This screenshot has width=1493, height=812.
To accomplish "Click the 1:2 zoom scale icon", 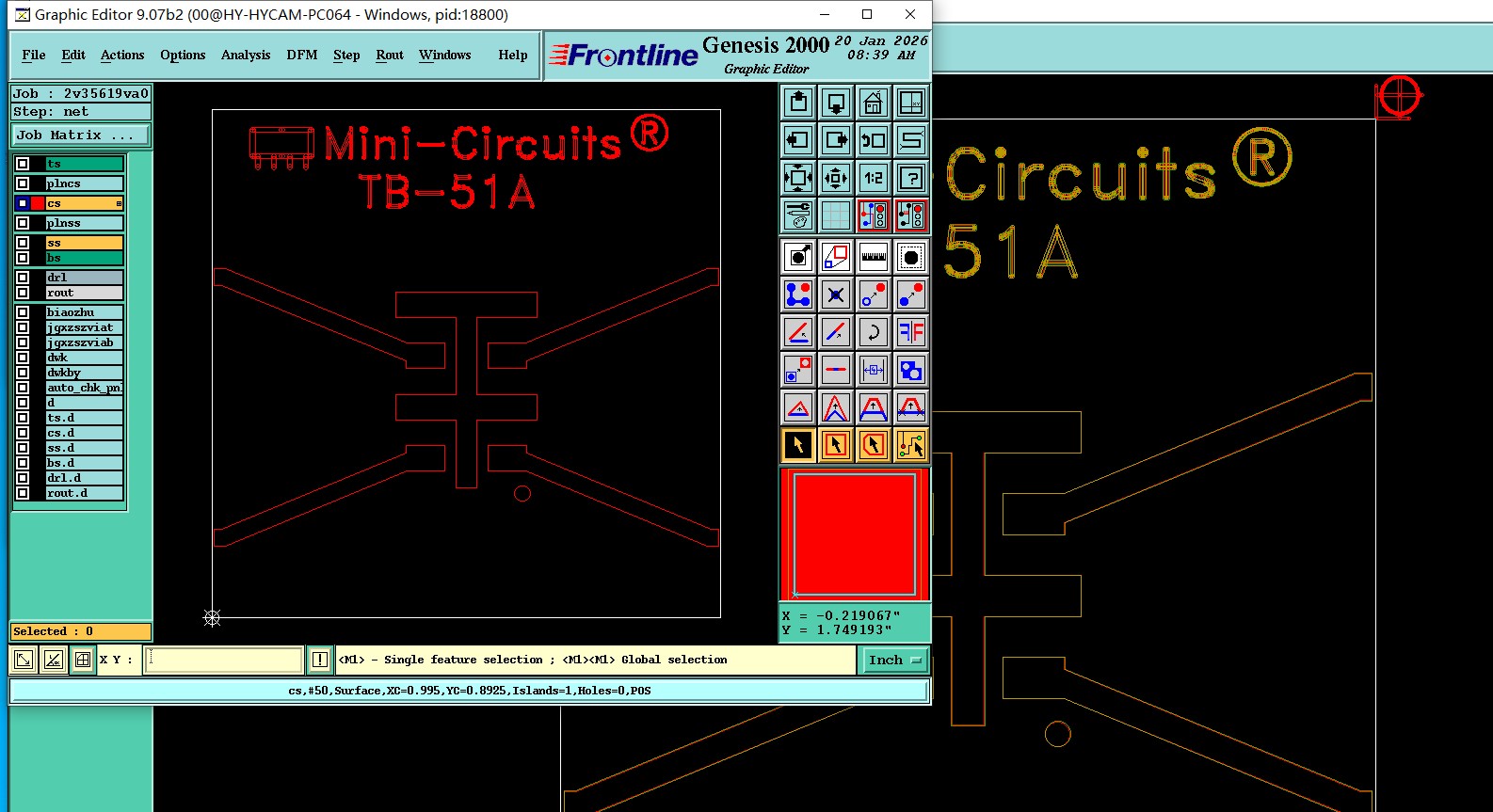I will click(x=874, y=177).
